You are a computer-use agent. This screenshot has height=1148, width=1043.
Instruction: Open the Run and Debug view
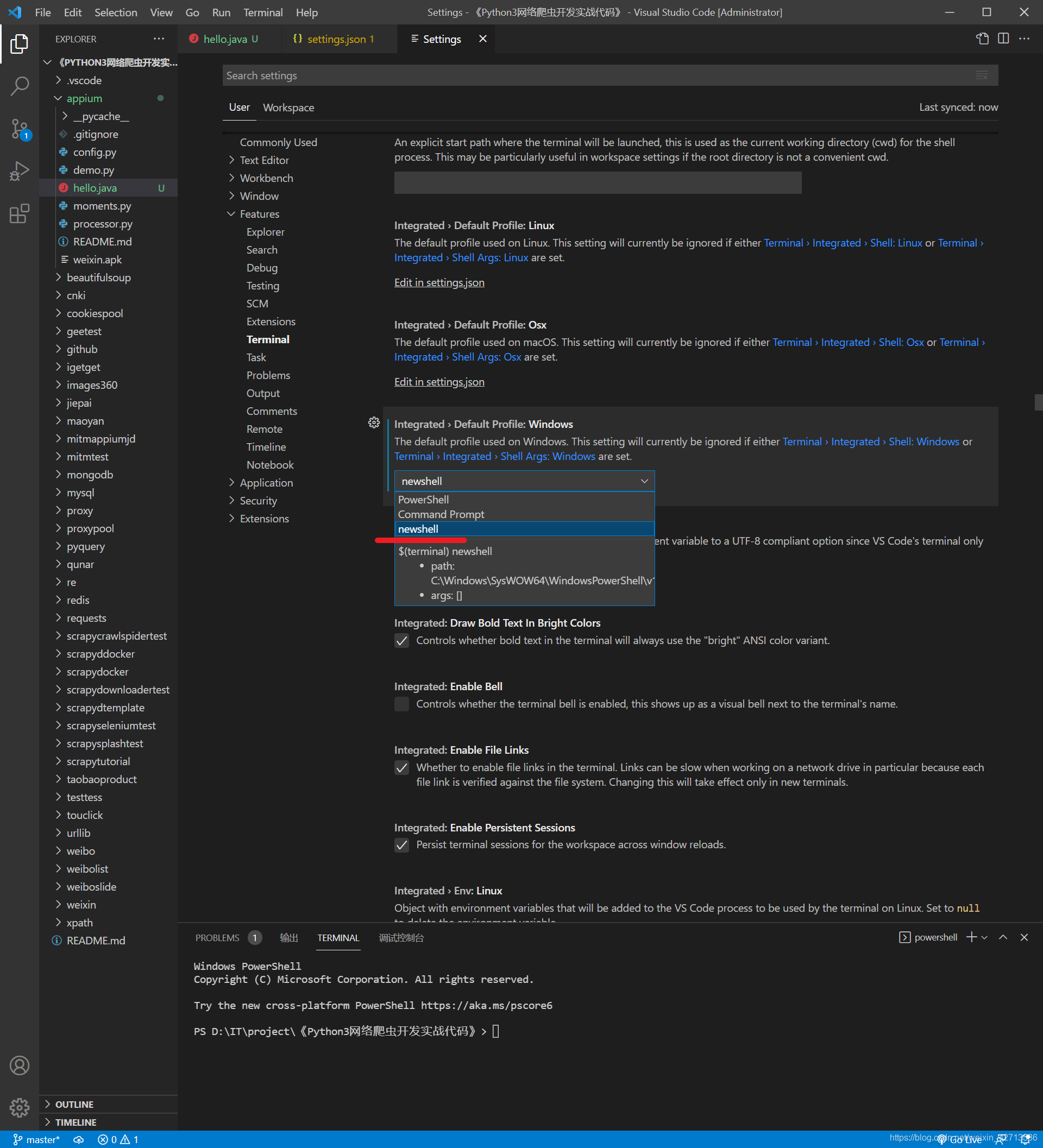[x=20, y=169]
